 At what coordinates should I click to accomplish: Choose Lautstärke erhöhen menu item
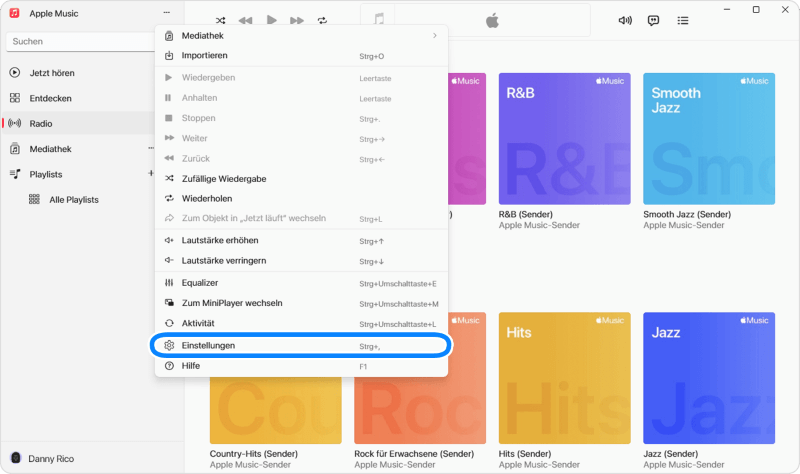[302, 240]
